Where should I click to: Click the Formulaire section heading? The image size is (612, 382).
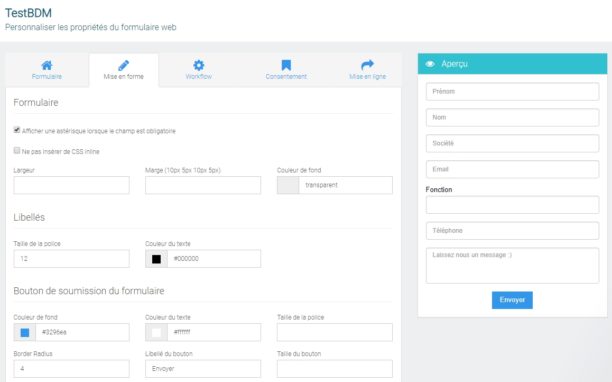coord(36,102)
